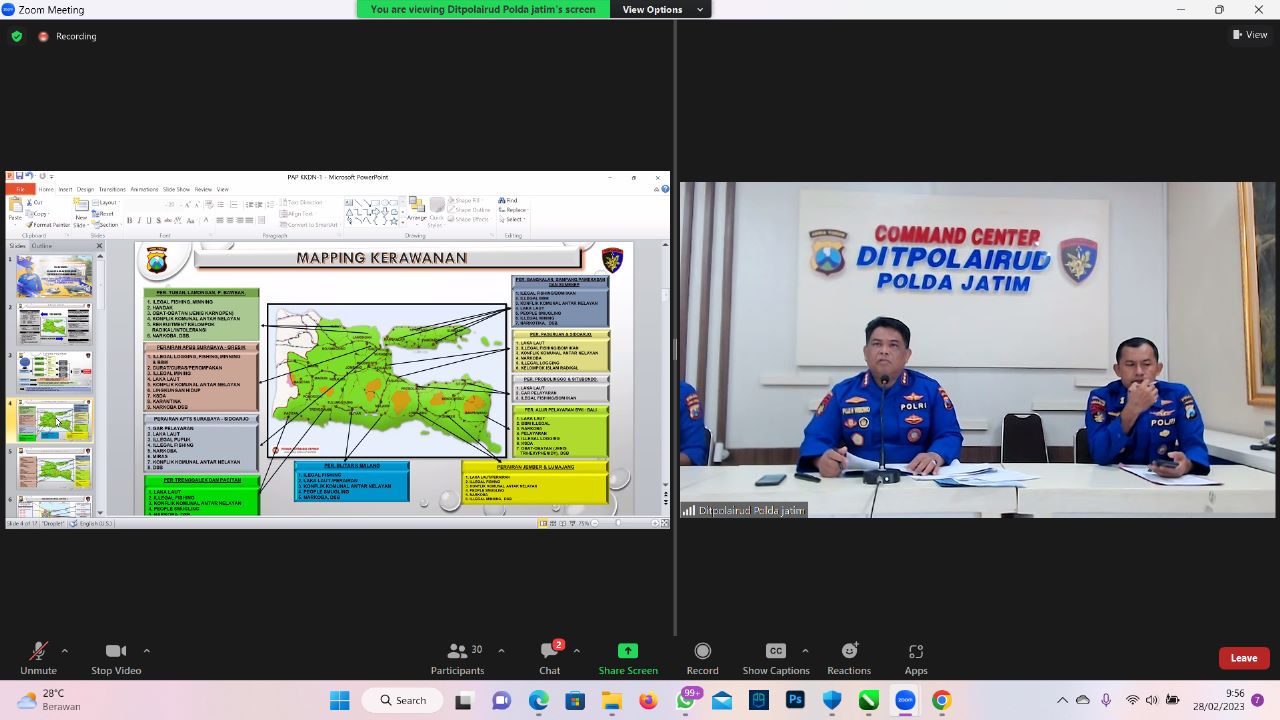Open audio options arrow beside Unmute
1280x720 pixels.
coord(65,651)
